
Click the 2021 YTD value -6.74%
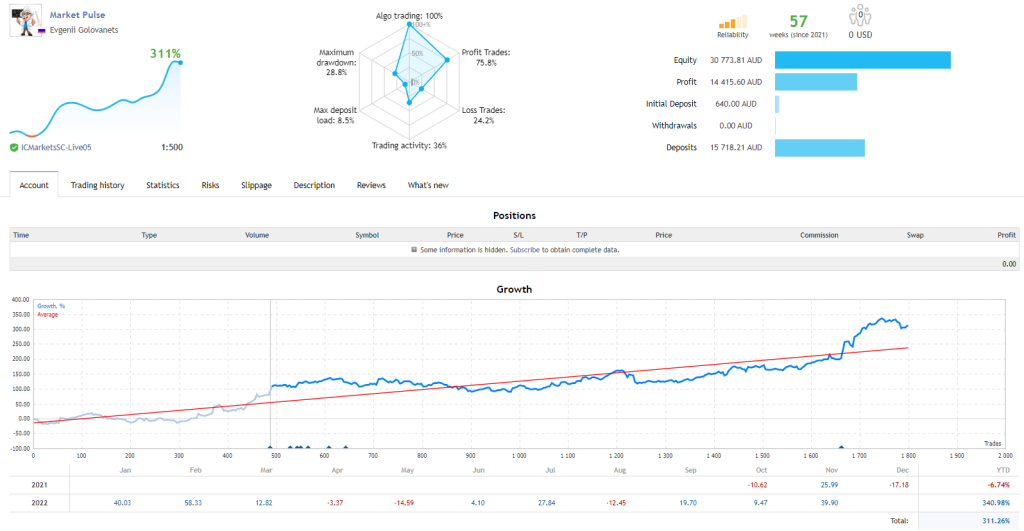pyautogui.click(x=999, y=485)
